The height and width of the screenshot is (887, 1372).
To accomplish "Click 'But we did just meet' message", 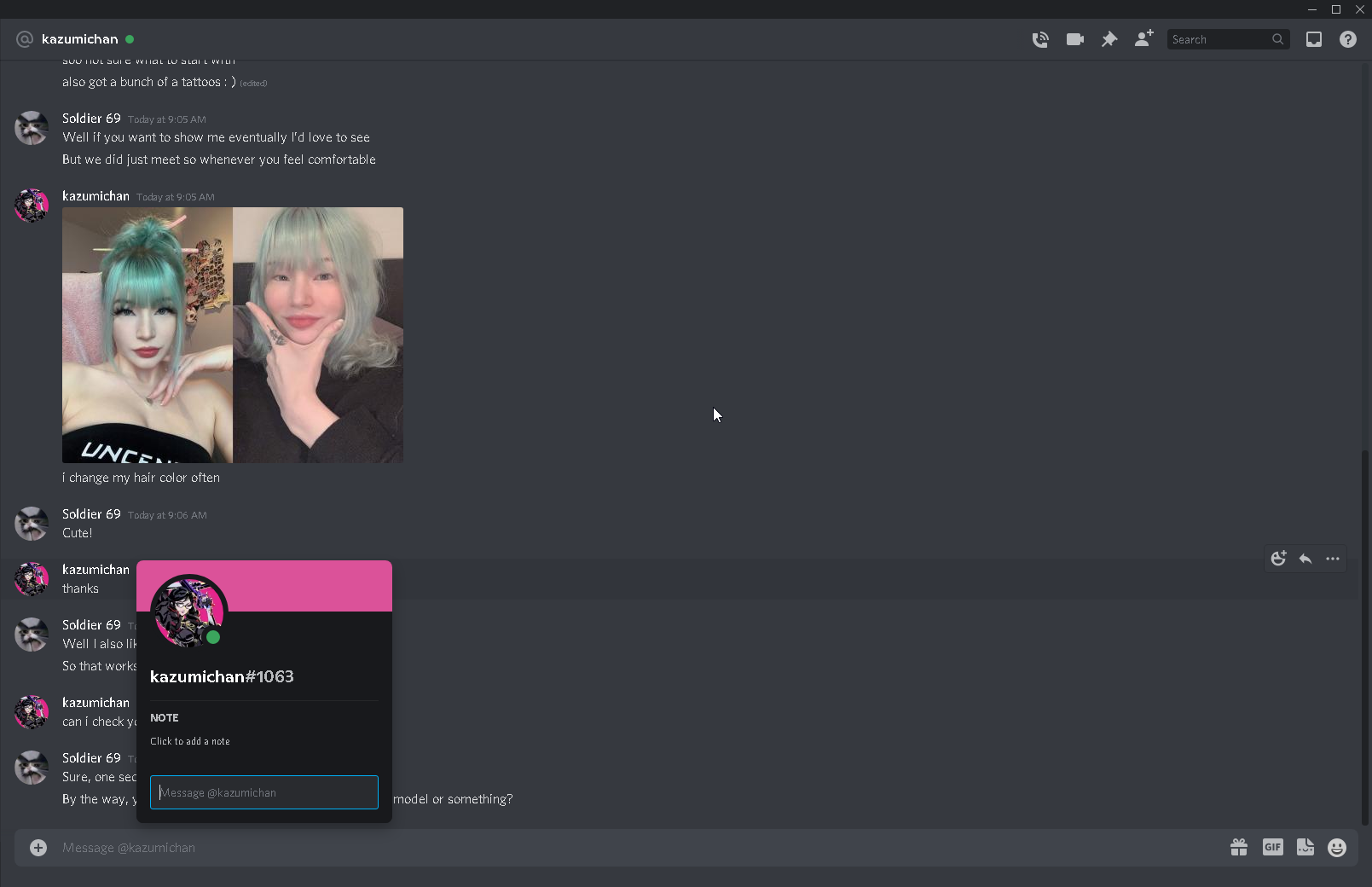I will [x=219, y=159].
